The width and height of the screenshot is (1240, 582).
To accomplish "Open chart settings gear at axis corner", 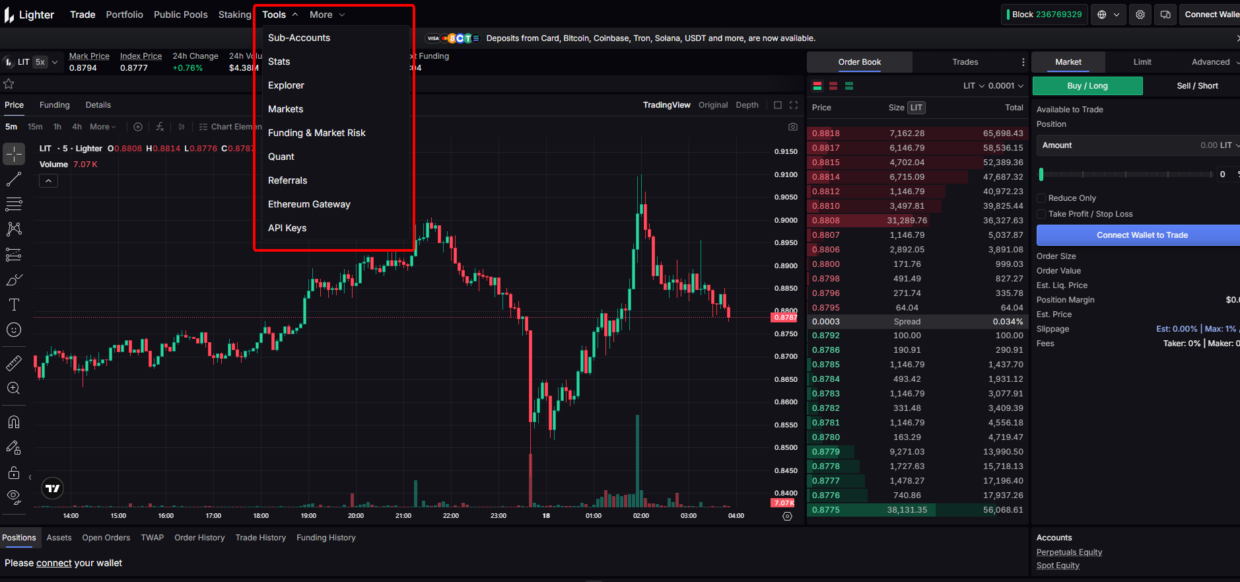I will pyautogui.click(x=787, y=516).
